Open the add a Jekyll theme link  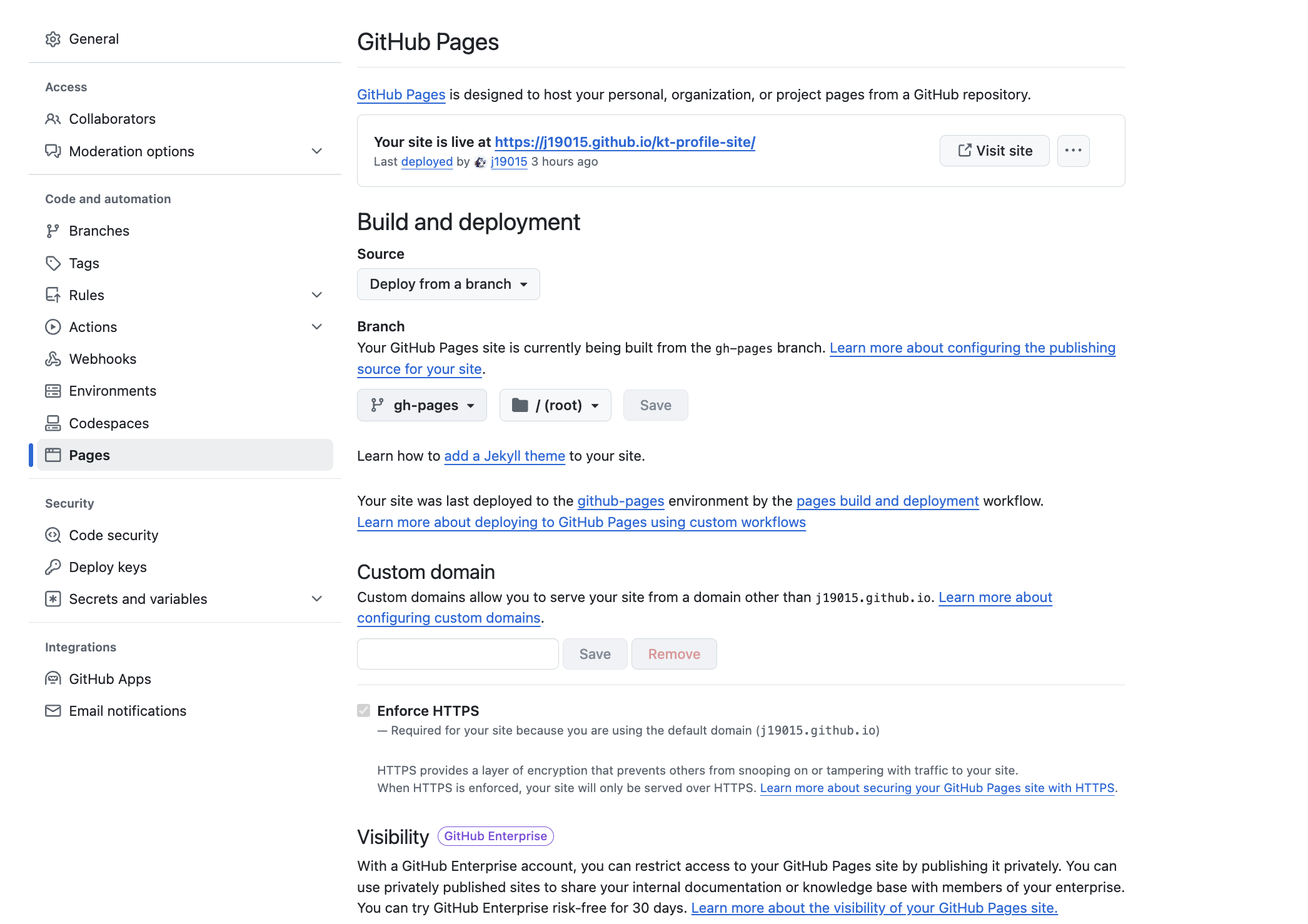[504, 456]
